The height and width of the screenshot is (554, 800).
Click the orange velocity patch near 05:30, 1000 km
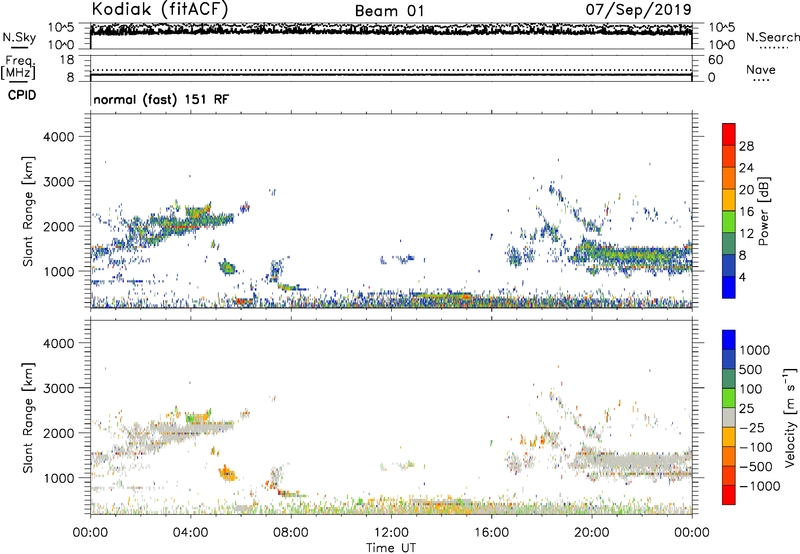click(228, 473)
